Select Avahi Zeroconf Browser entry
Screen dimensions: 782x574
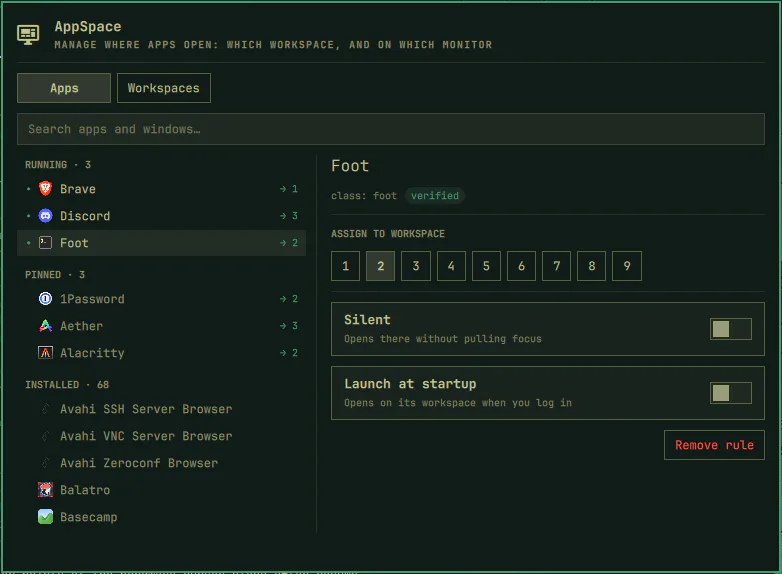click(162, 463)
